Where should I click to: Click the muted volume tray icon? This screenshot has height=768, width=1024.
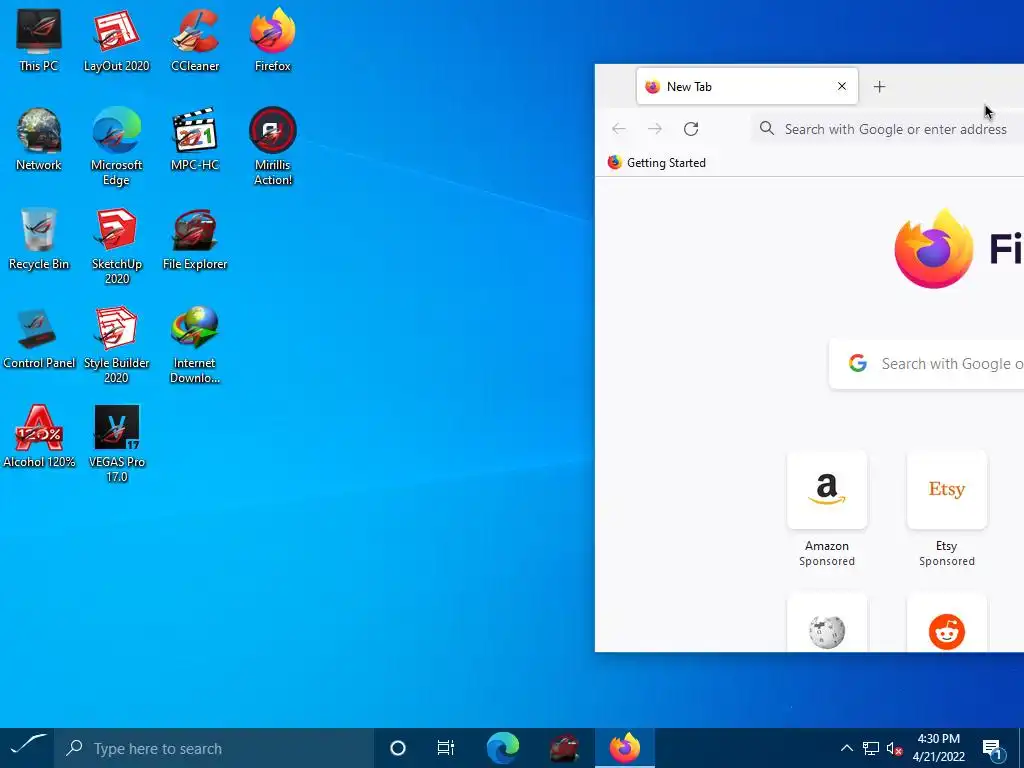pos(895,749)
